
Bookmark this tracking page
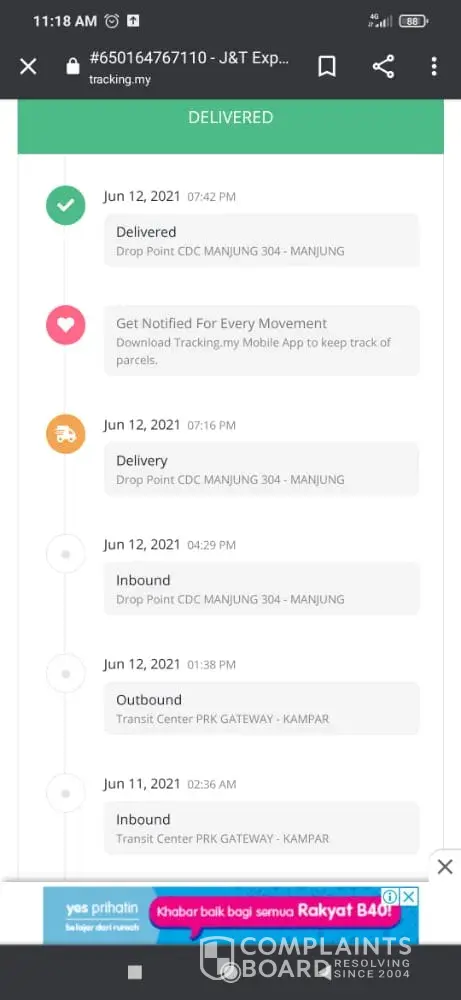327,66
